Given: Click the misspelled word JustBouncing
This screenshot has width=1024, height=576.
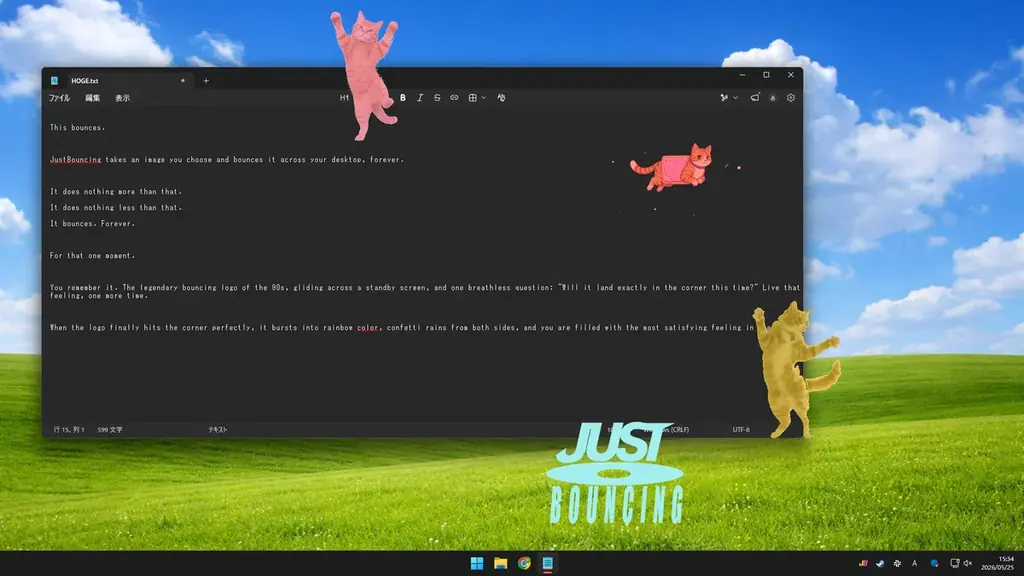Looking at the screenshot, I should pos(76,159).
